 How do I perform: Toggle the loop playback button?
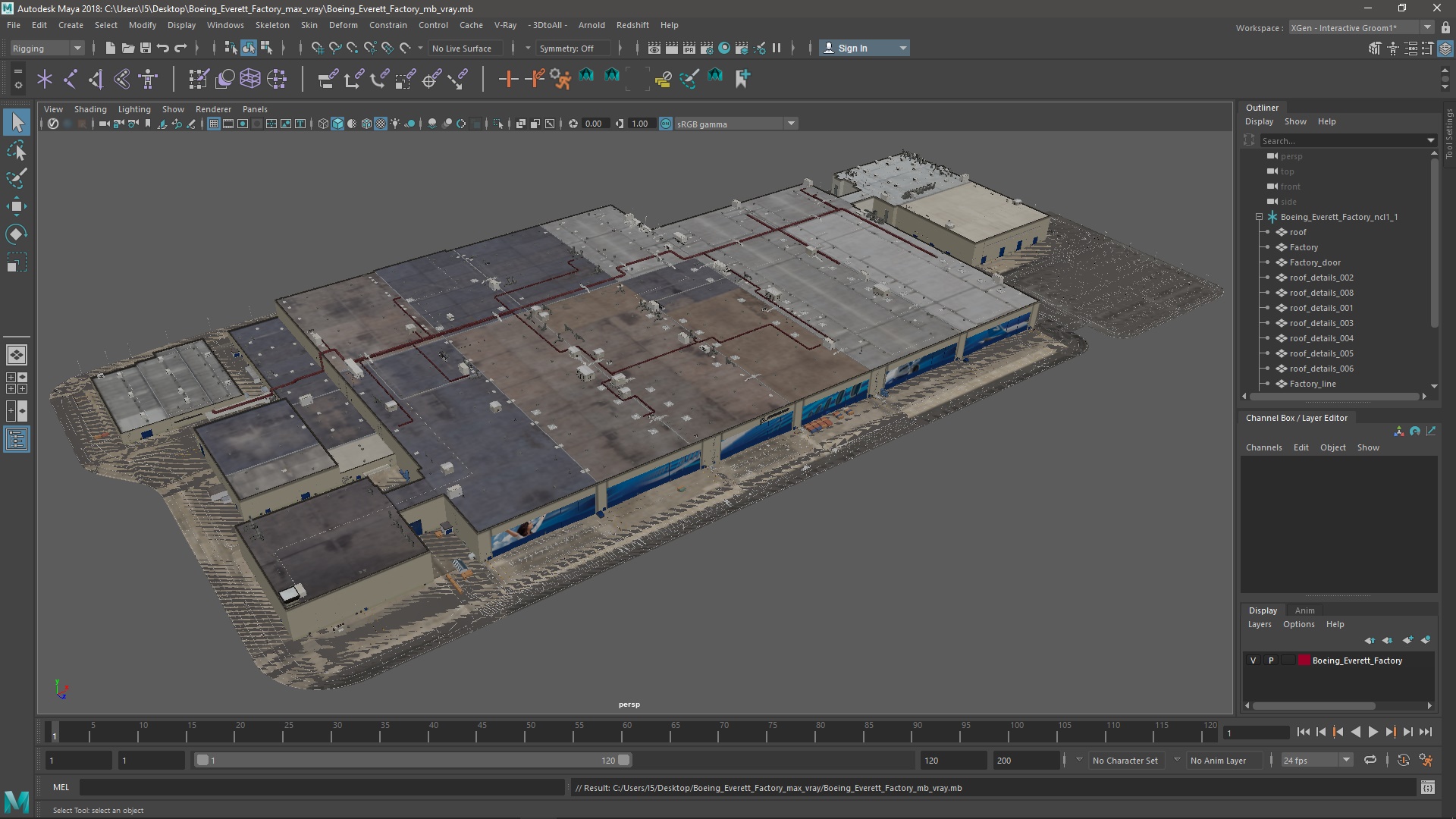point(1370,760)
